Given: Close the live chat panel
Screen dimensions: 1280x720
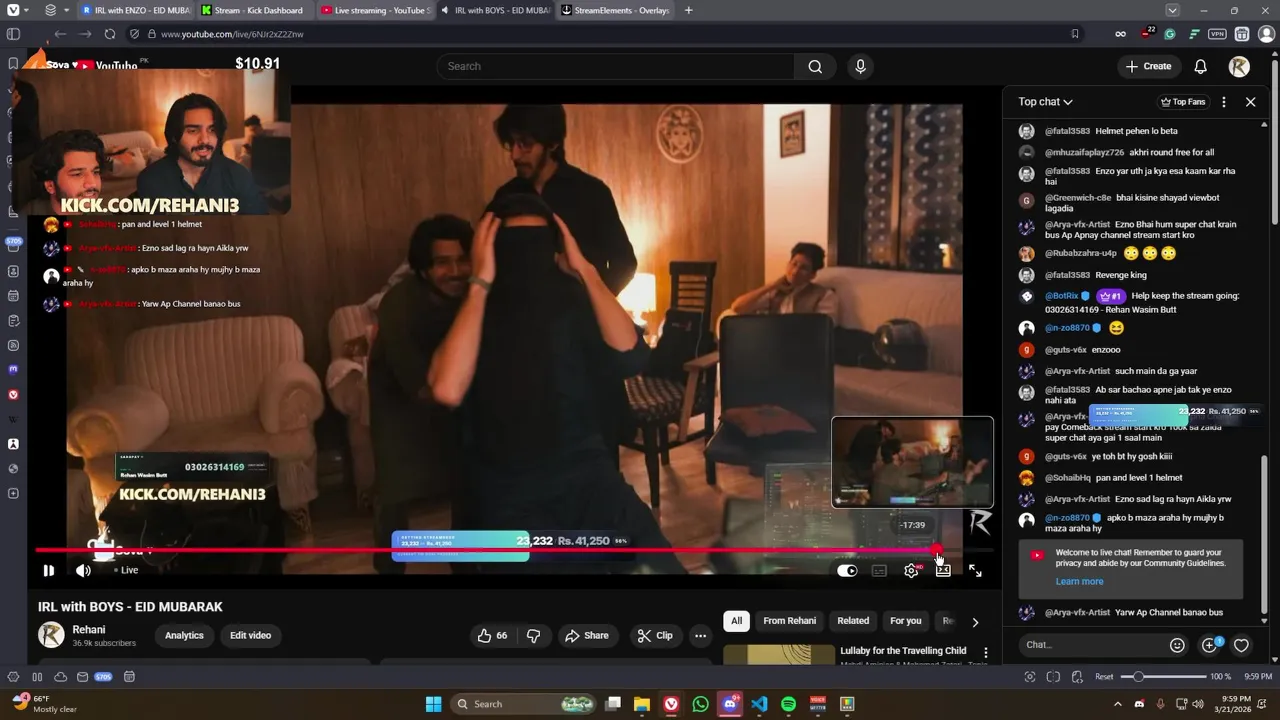Looking at the screenshot, I should 1250,102.
